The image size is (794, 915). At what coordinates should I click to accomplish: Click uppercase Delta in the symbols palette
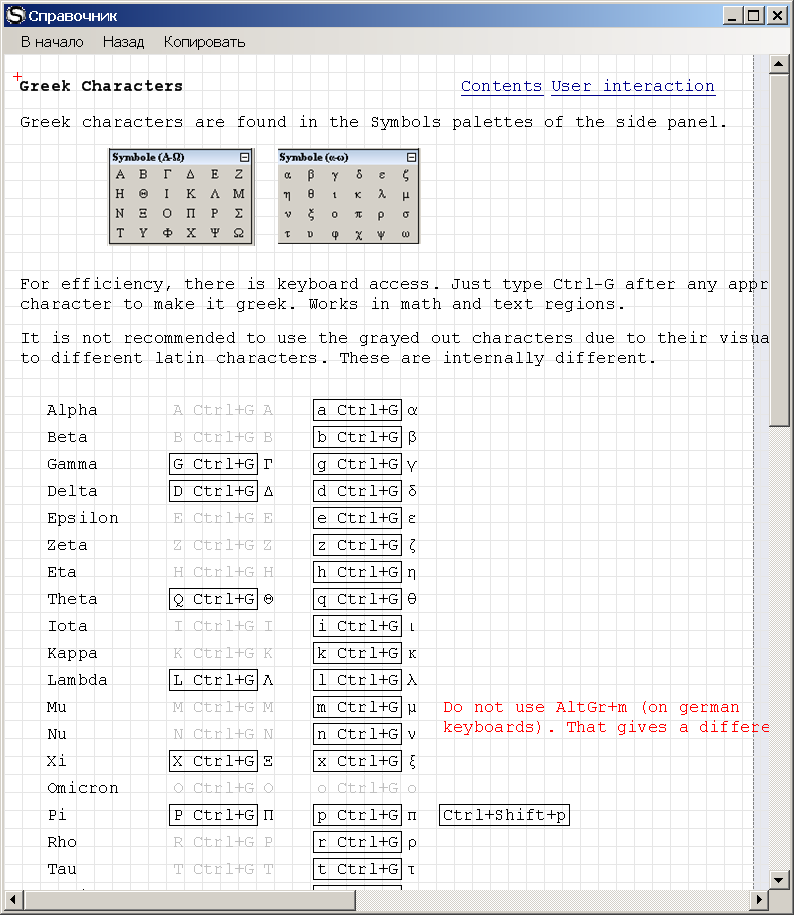[x=190, y=174]
